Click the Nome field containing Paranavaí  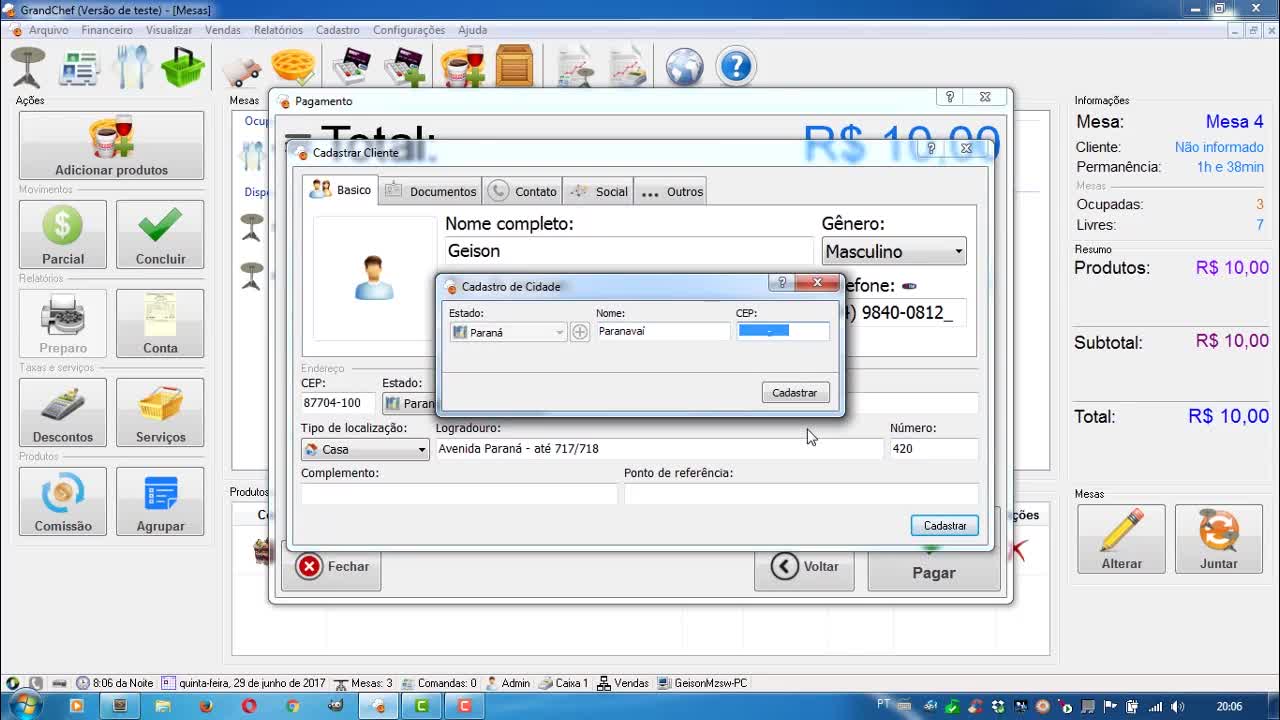pyautogui.click(x=663, y=332)
